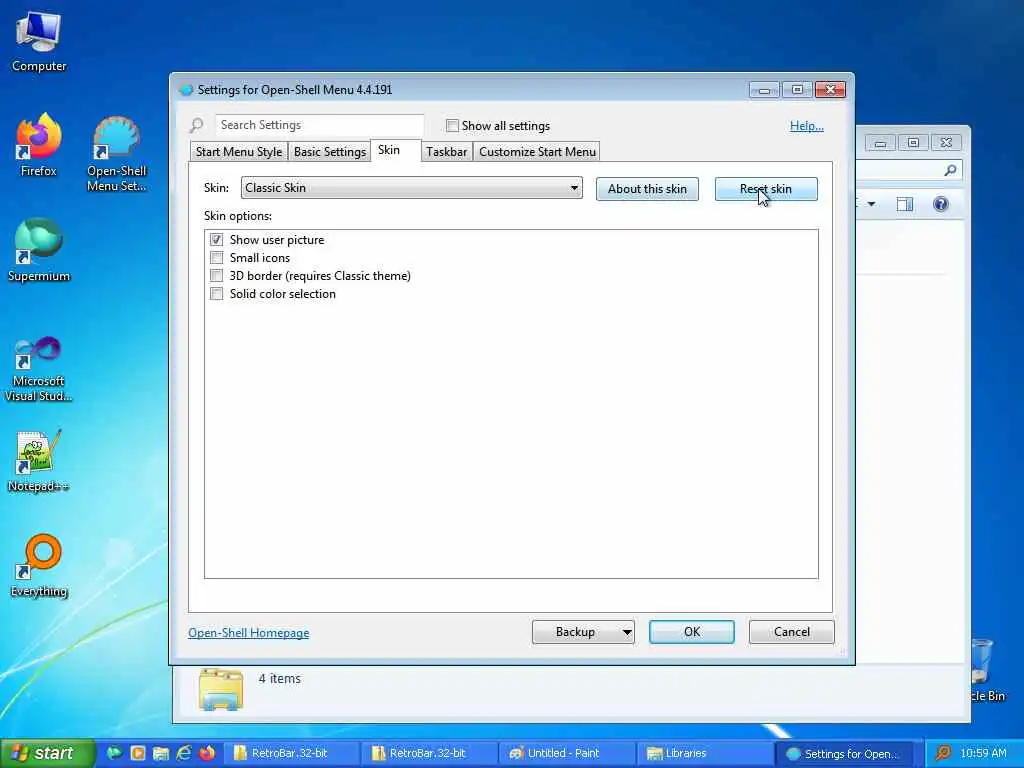Click the Reset skin button

tap(766, 189)
